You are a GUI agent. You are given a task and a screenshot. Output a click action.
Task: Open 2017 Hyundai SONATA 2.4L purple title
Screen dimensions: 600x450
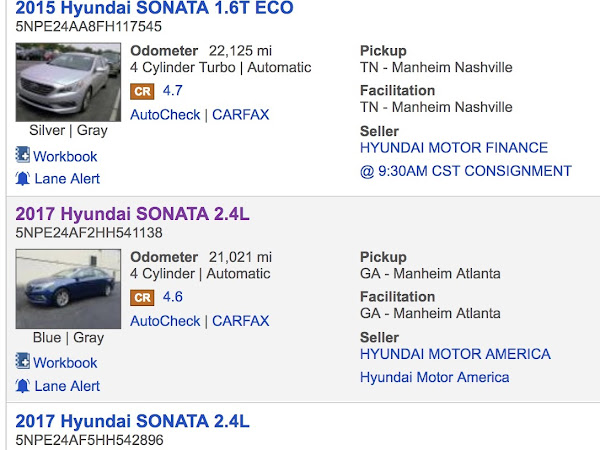tap(132, 213)
